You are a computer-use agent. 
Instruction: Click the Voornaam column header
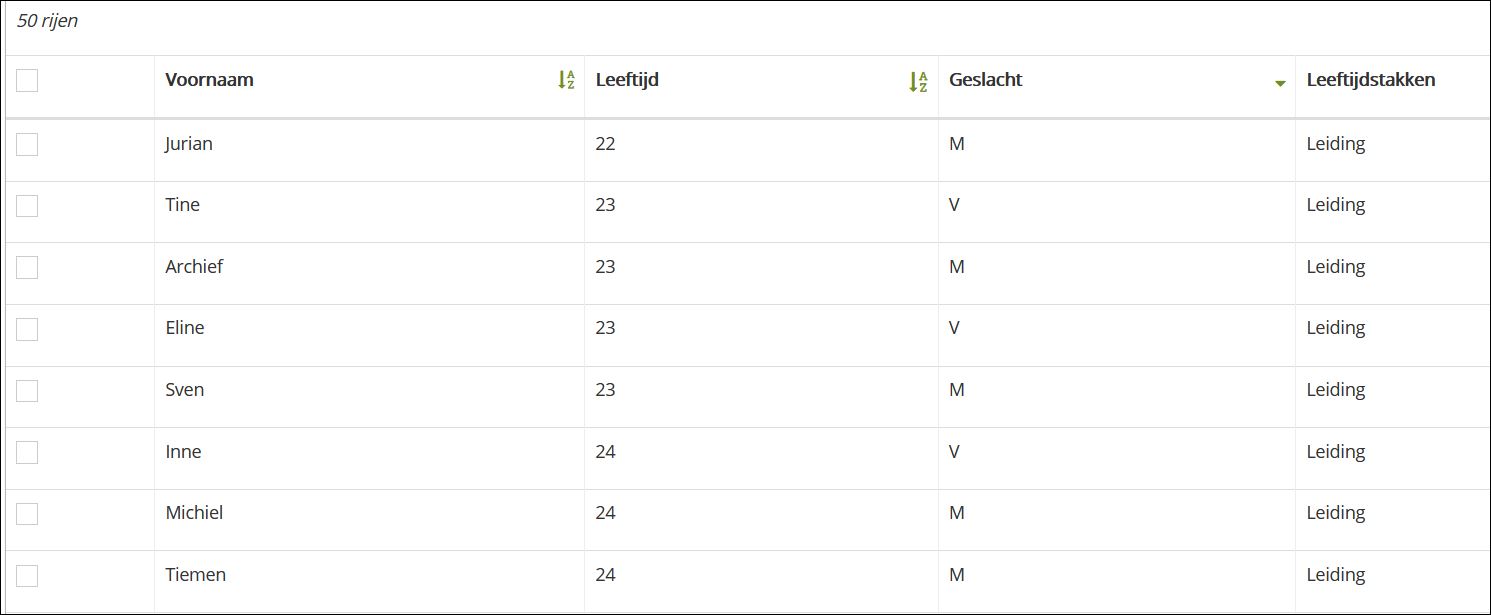(209, 80)
